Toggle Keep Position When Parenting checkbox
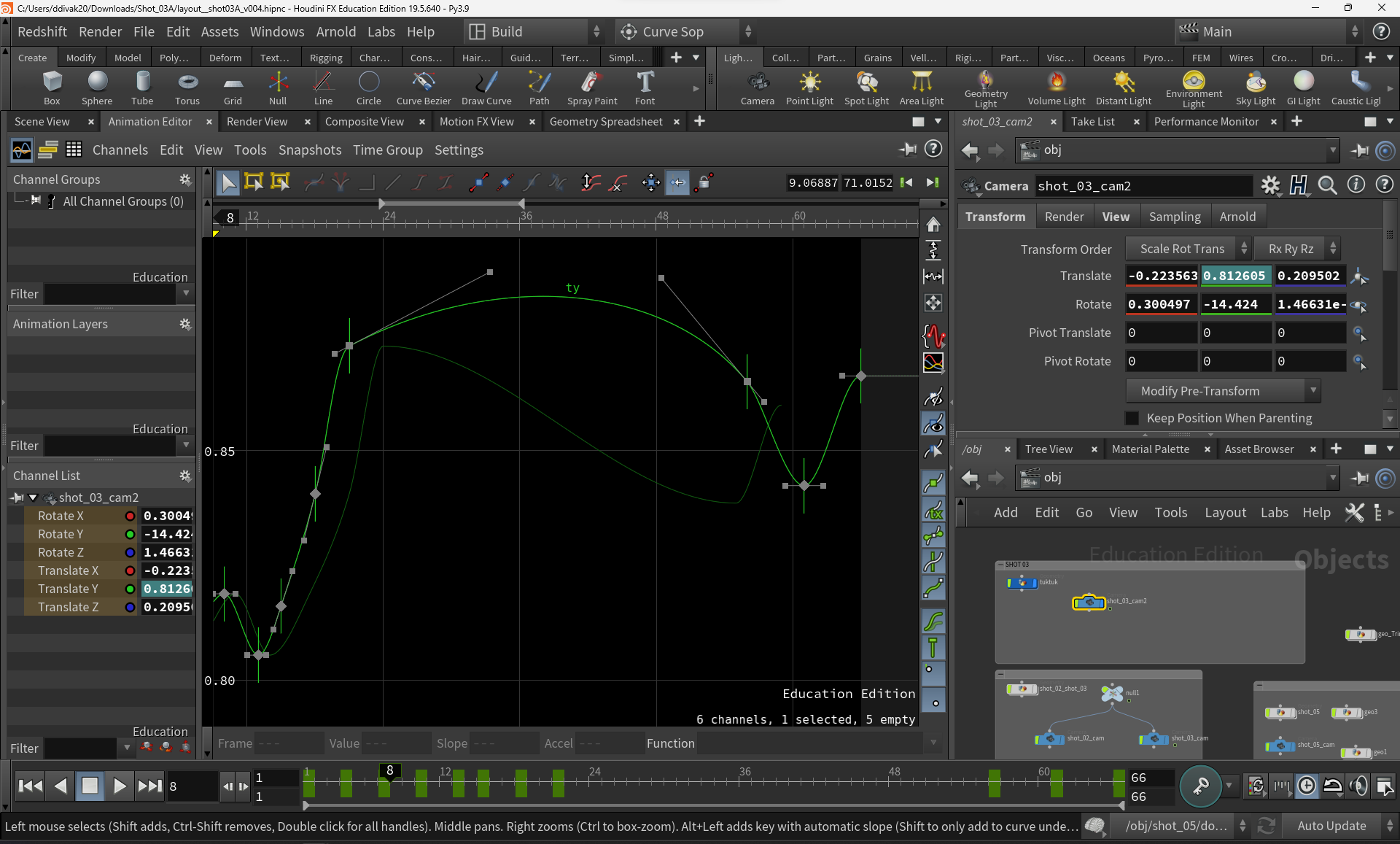This screenshot has width=1400, height=844. tap(1132, 418)
